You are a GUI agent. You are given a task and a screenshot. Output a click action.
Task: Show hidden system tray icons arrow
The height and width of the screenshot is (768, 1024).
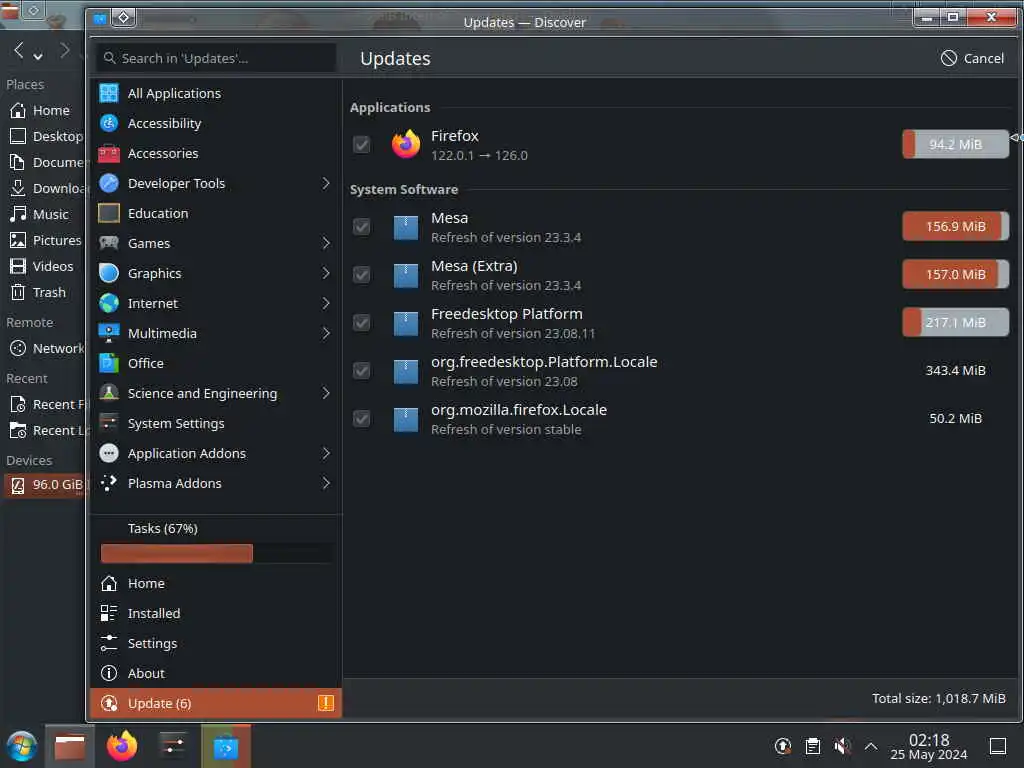(871, 746)
